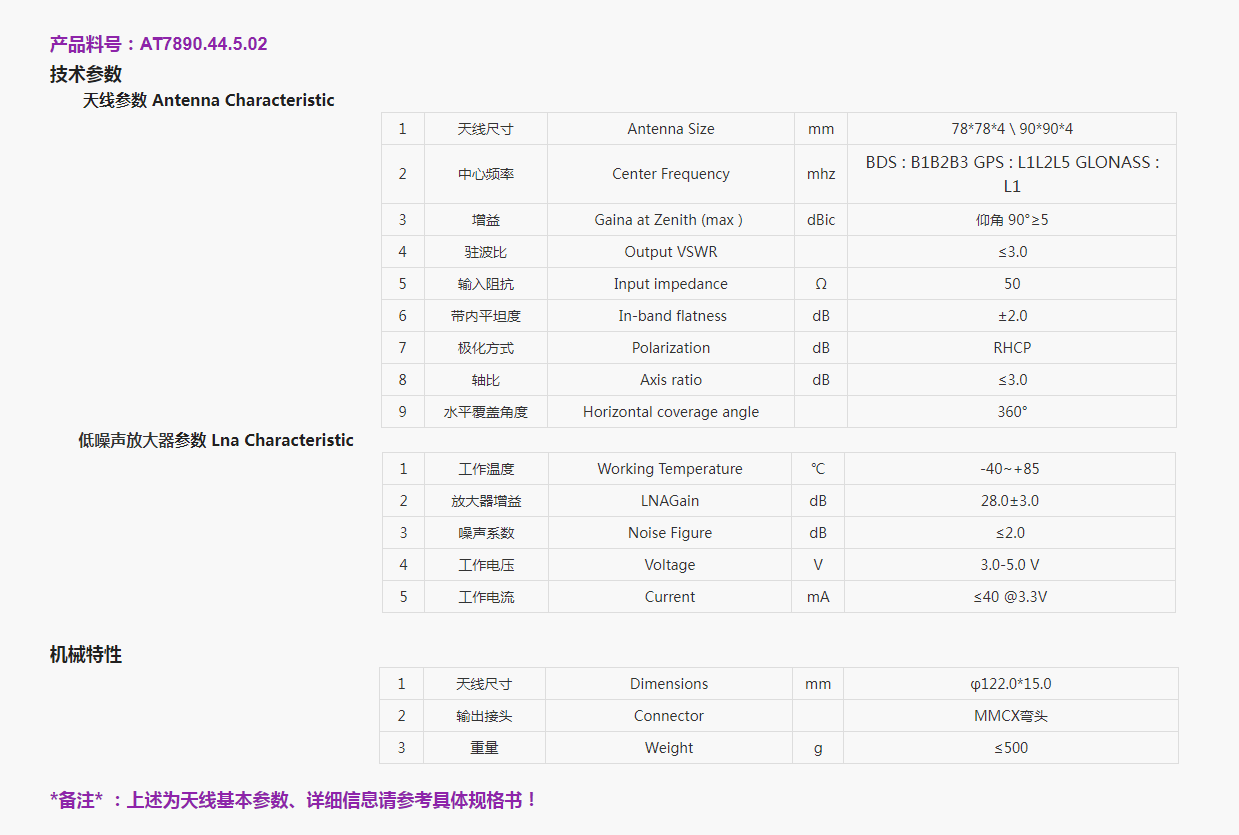The image size is (1239, 835).
Task: Click the 'Noise Figure' cell
Action: pos(670,533)
